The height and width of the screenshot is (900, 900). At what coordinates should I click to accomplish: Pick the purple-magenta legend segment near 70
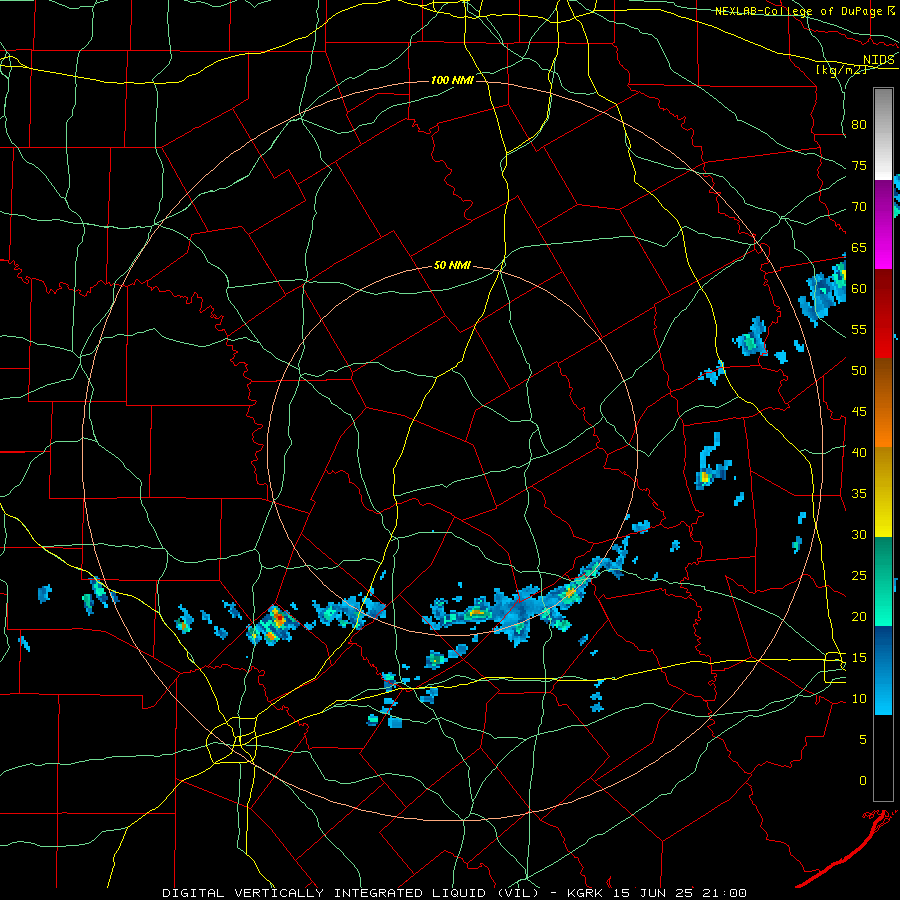coord(883,224)
